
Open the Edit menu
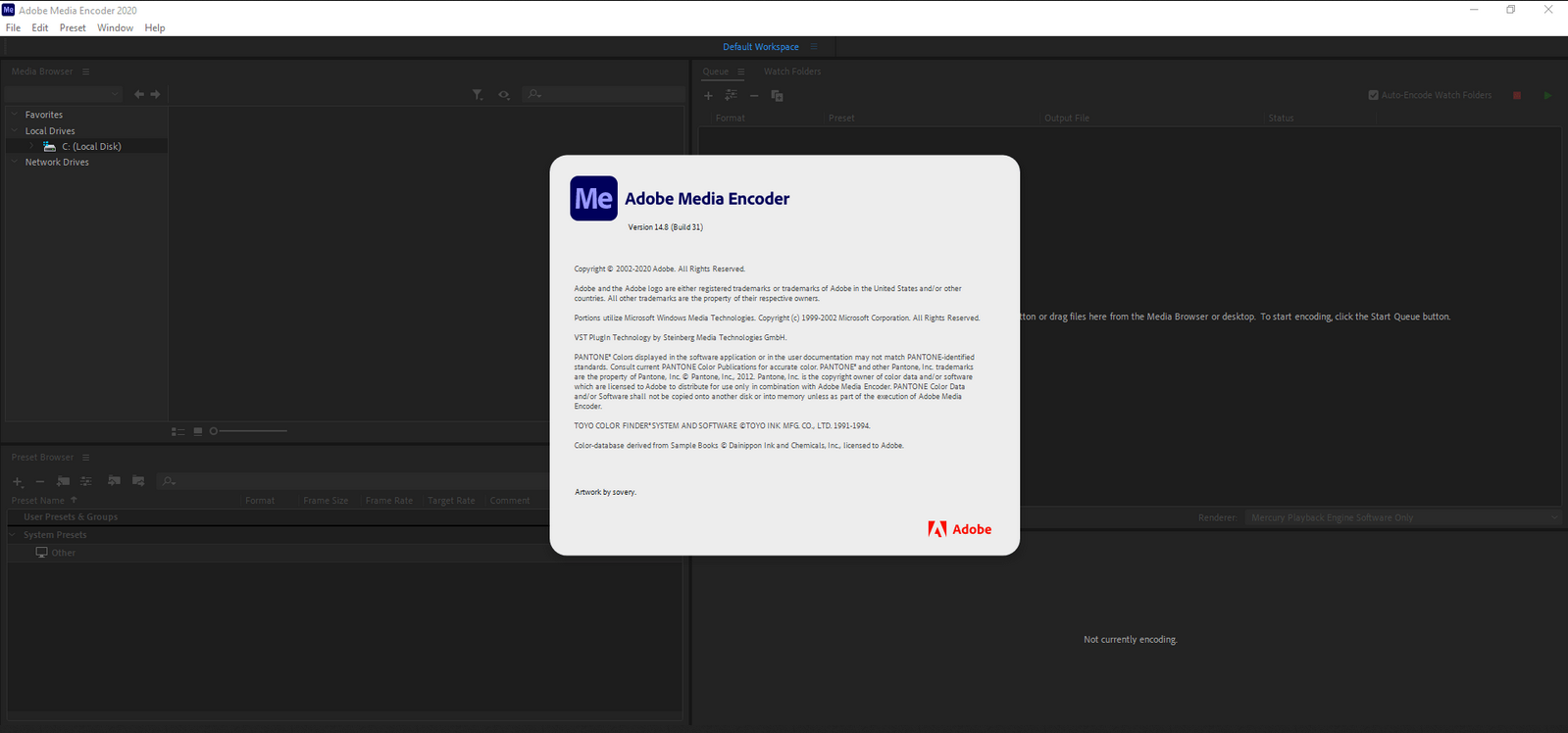coord(39,27)
